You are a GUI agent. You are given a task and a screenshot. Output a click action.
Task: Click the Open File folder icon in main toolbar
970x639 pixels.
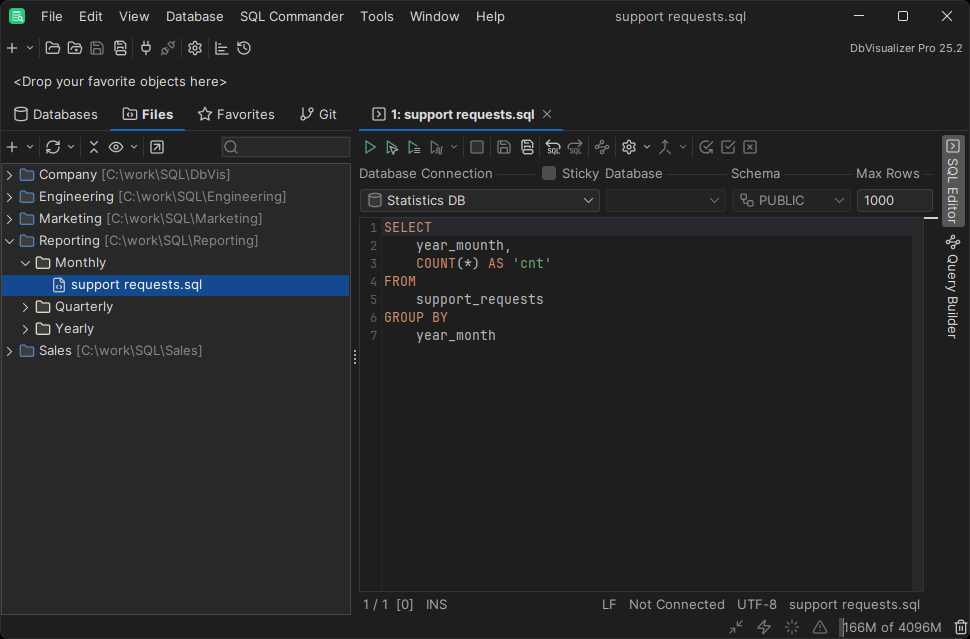pos(53,48)
